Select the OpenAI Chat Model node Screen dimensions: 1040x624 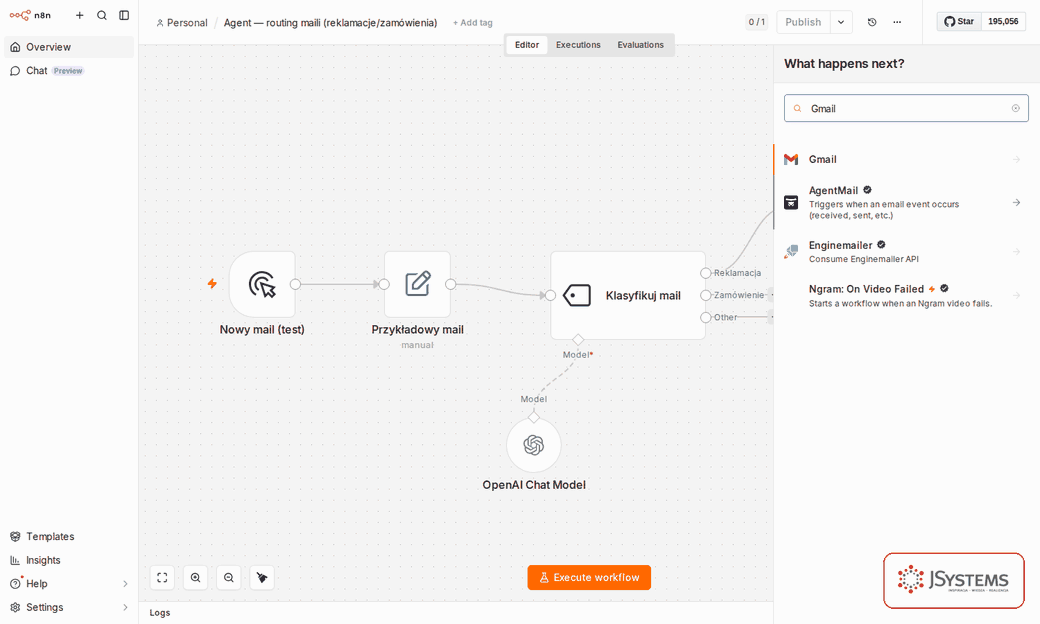point(534,445)
